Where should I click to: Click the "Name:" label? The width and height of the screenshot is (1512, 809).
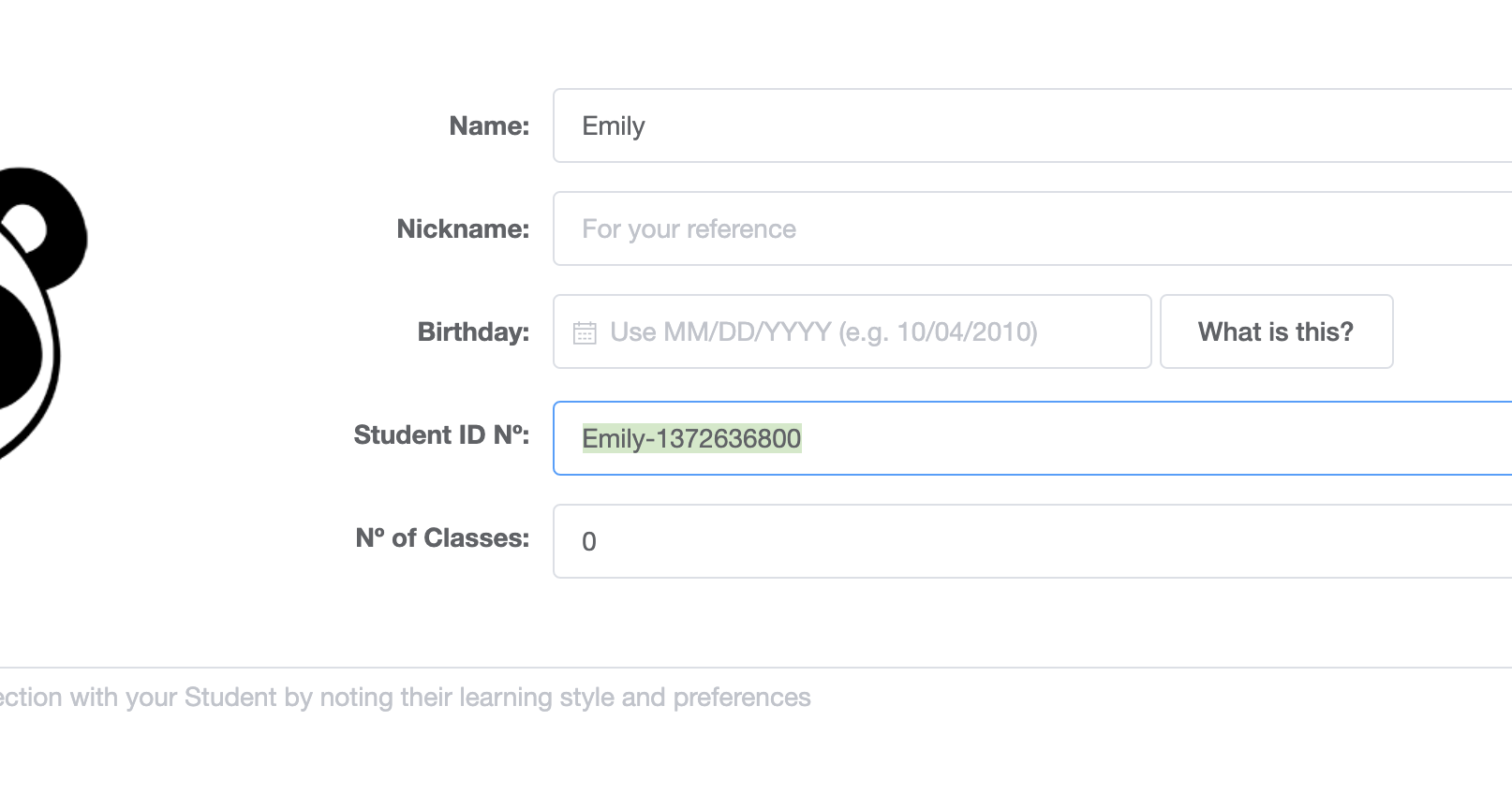[489, 125]
